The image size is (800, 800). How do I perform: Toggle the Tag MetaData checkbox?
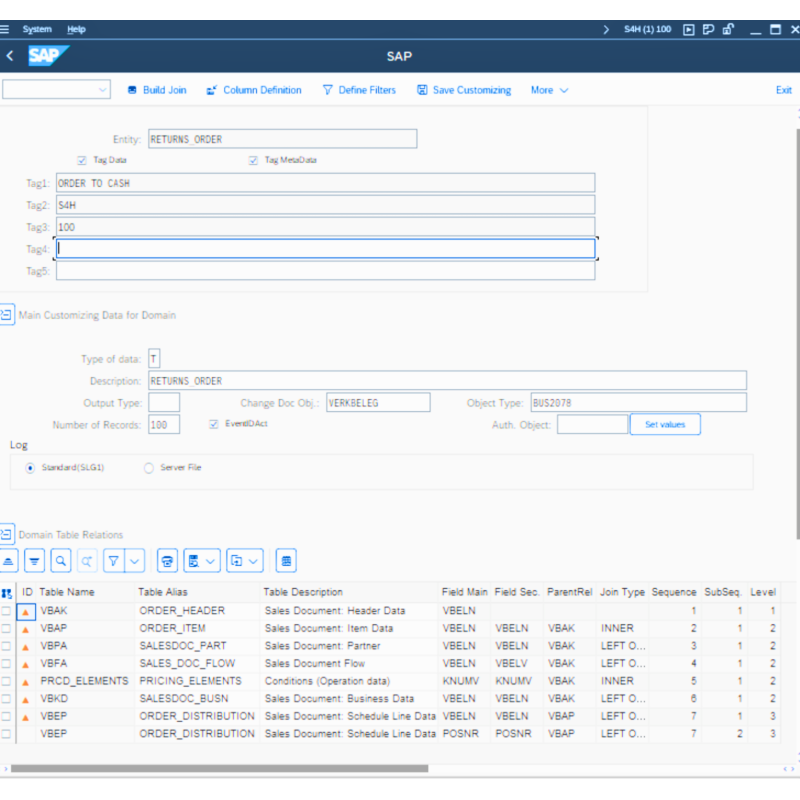coord(254,160)
